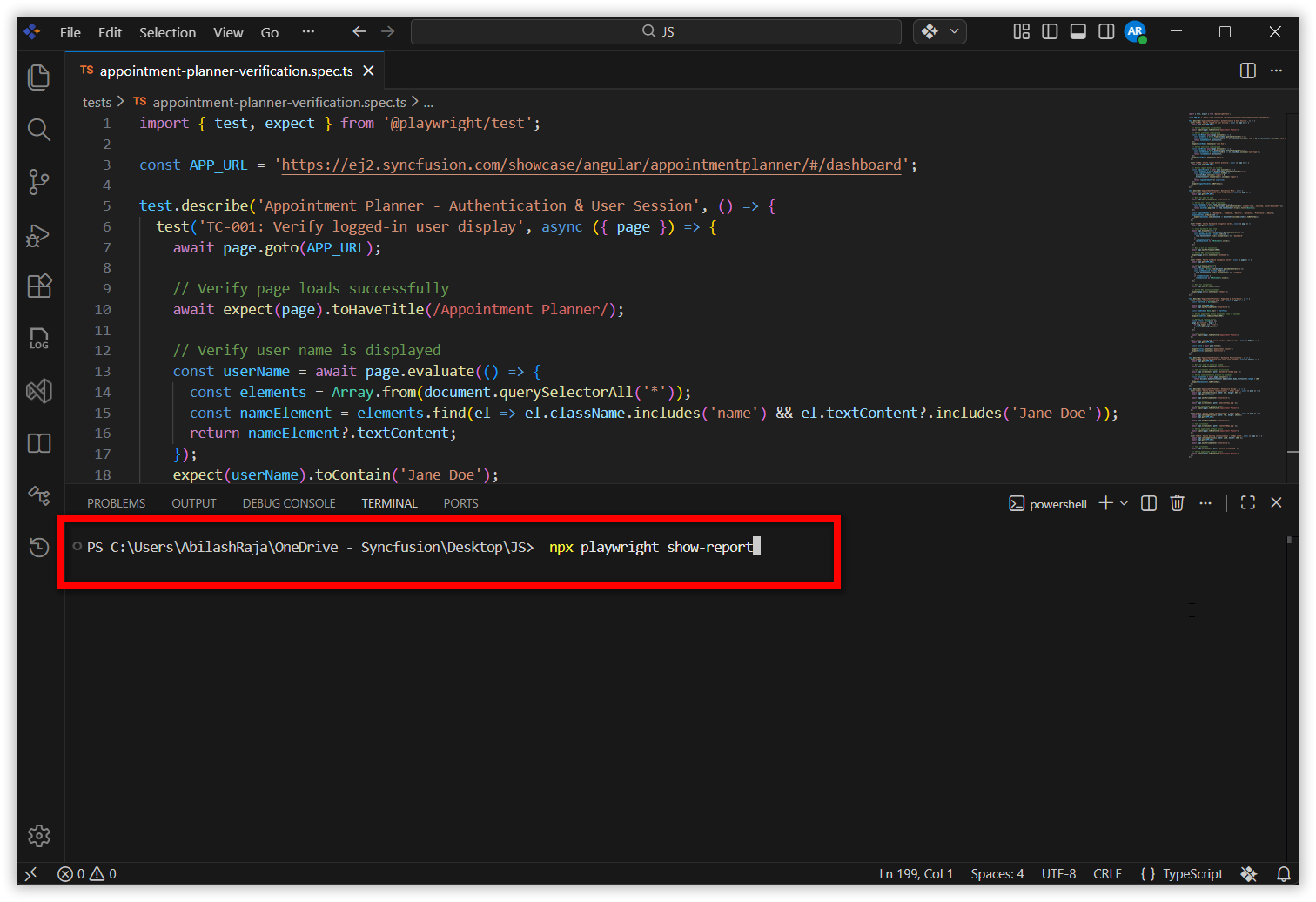Click the JS command center search box
This screenshot has width=1316, height=902.
pyautogui.click(x=656, y=31)
